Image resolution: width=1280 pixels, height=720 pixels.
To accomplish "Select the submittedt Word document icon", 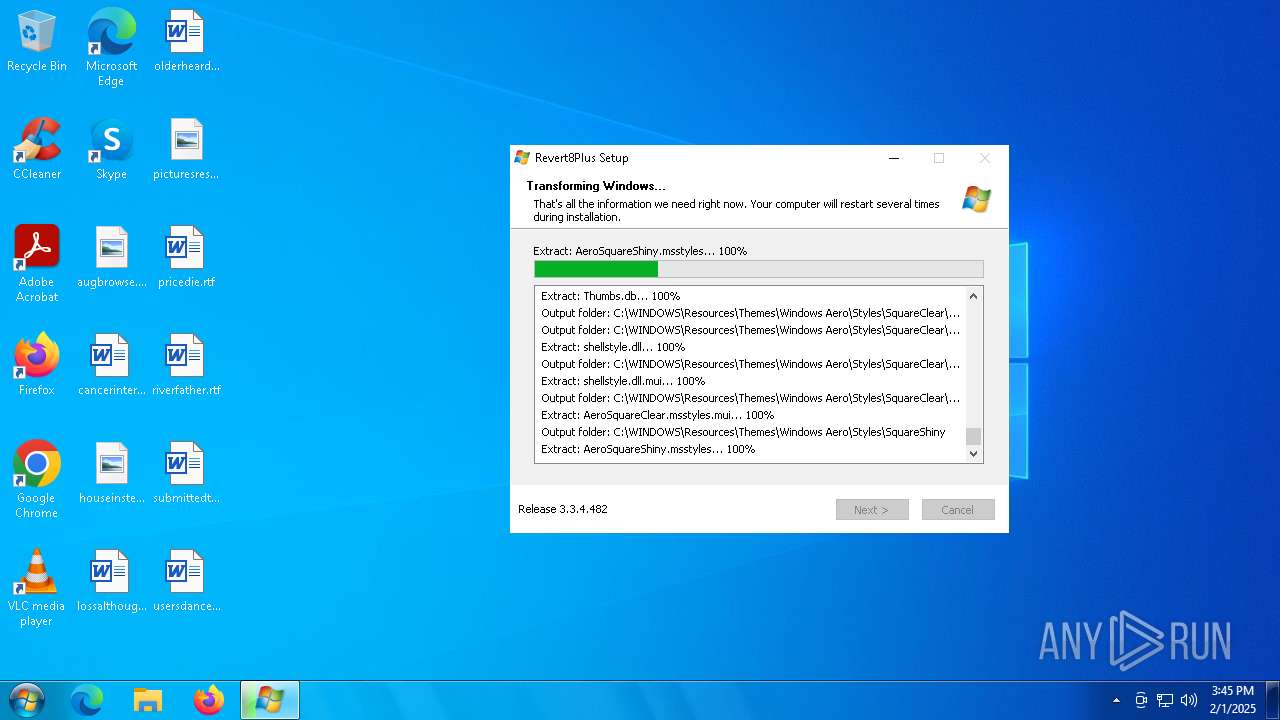I will tap(186, 474).
